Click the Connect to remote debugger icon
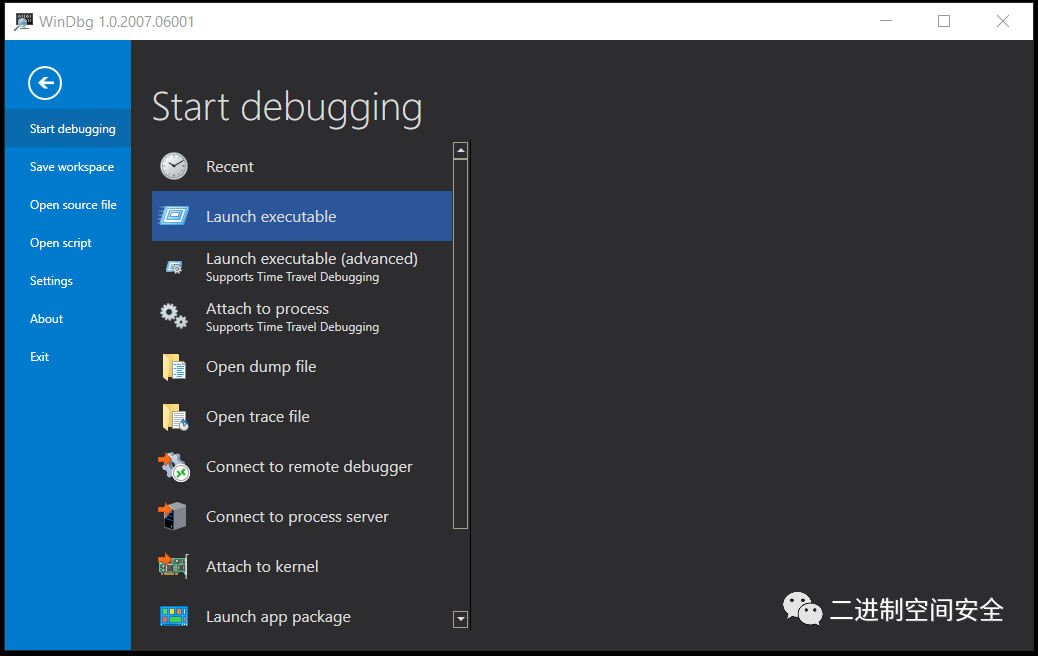This screenshot has height=656, width=1038. coord(174,467)
